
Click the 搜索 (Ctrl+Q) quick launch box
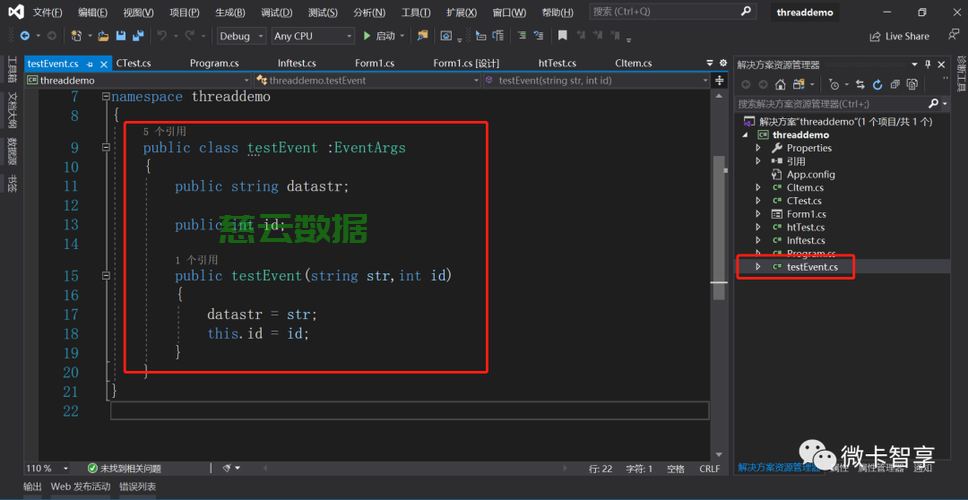click(673, 12)
